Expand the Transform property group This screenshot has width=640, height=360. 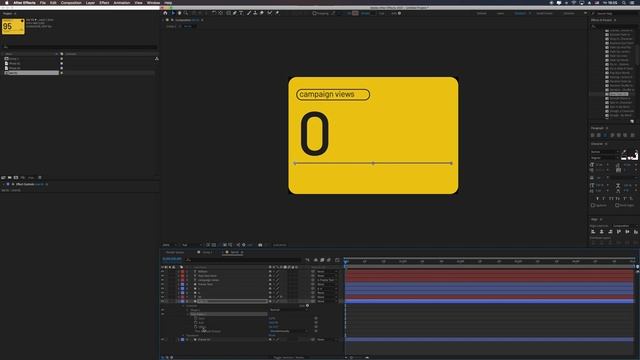coord(183,336)
